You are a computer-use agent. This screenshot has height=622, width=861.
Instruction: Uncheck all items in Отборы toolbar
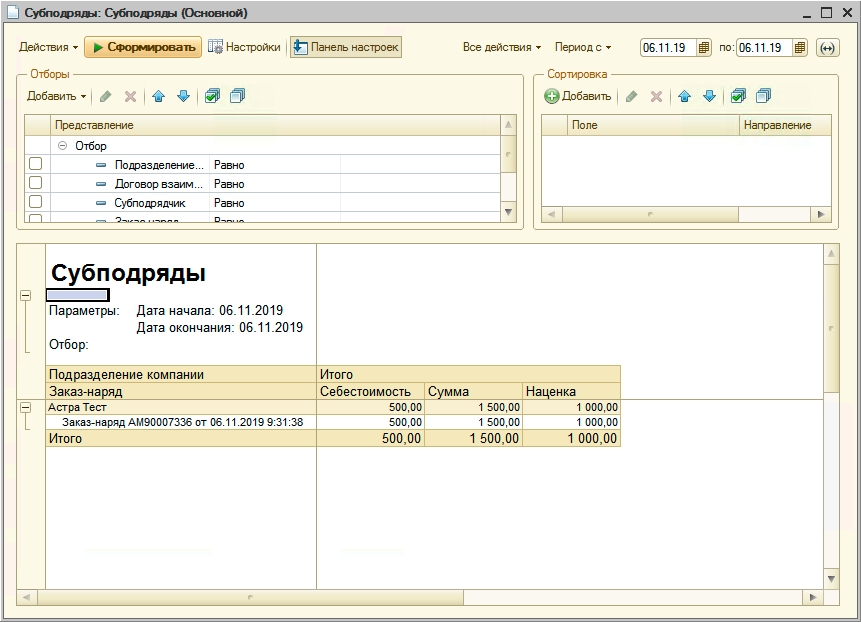coord(237,96)
